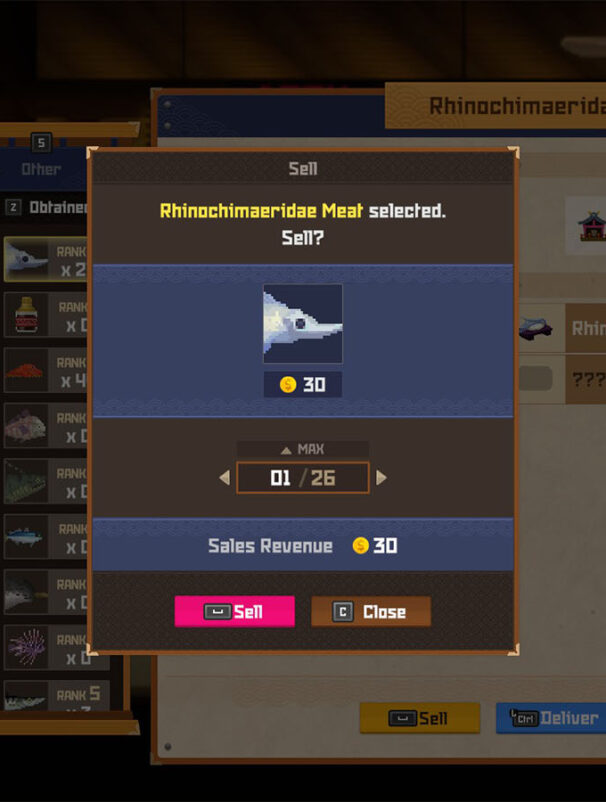Select the red spice pile ingredient
606x802 pixels.
click(25, 370)
